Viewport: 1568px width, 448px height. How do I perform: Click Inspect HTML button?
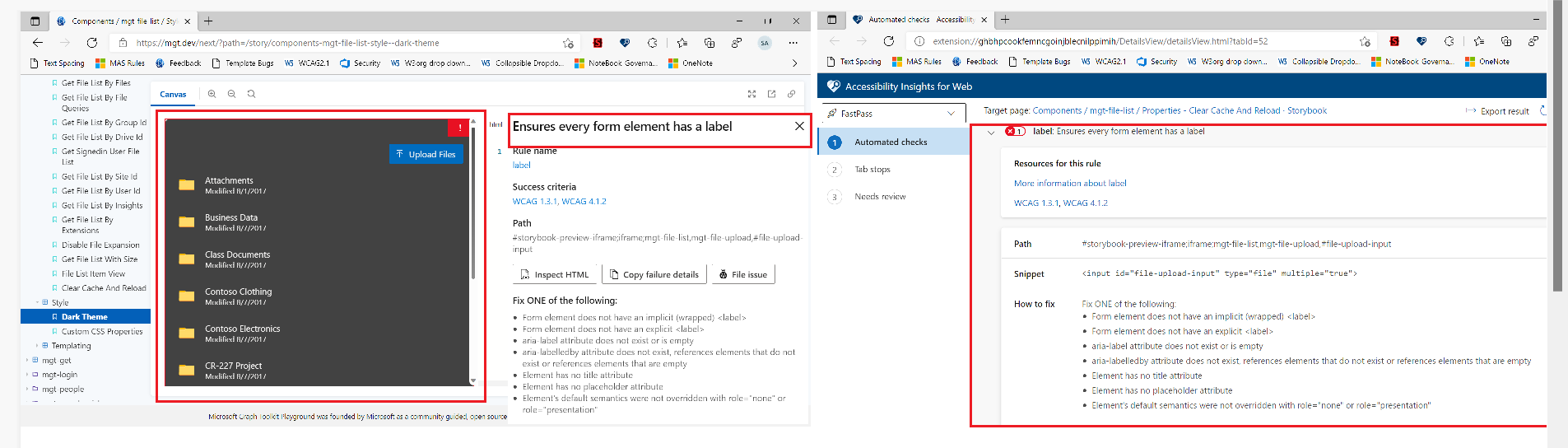(x=556, y=274)
